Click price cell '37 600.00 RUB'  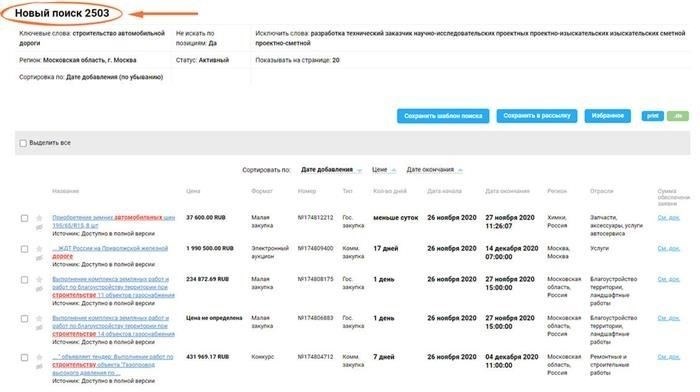206,218
